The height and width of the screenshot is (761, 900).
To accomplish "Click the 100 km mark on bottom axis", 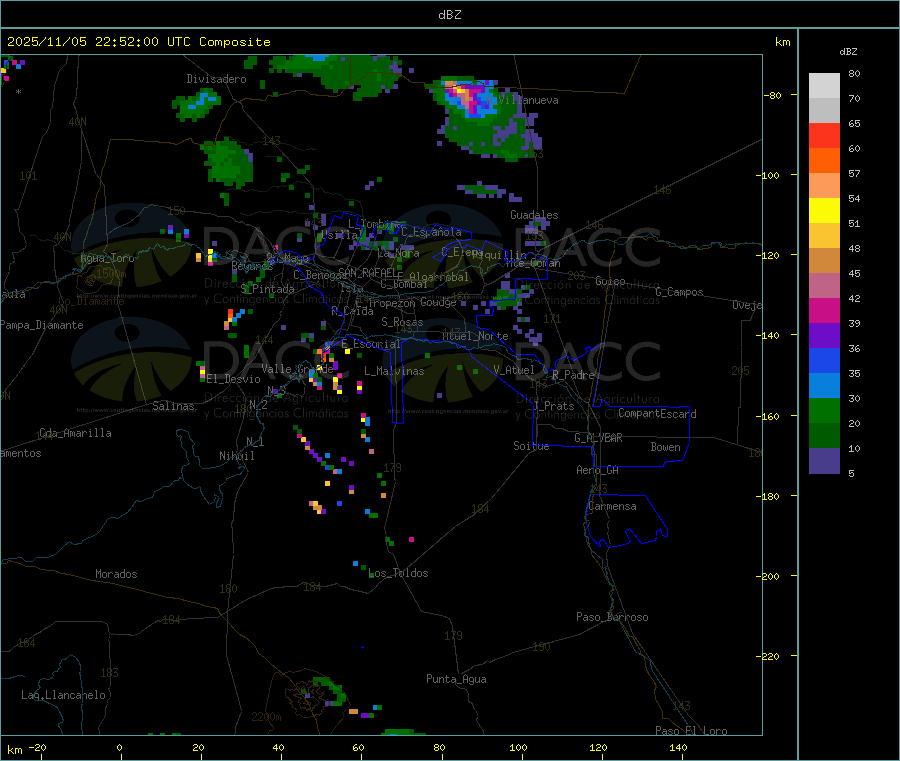I will tap(518, 748).
